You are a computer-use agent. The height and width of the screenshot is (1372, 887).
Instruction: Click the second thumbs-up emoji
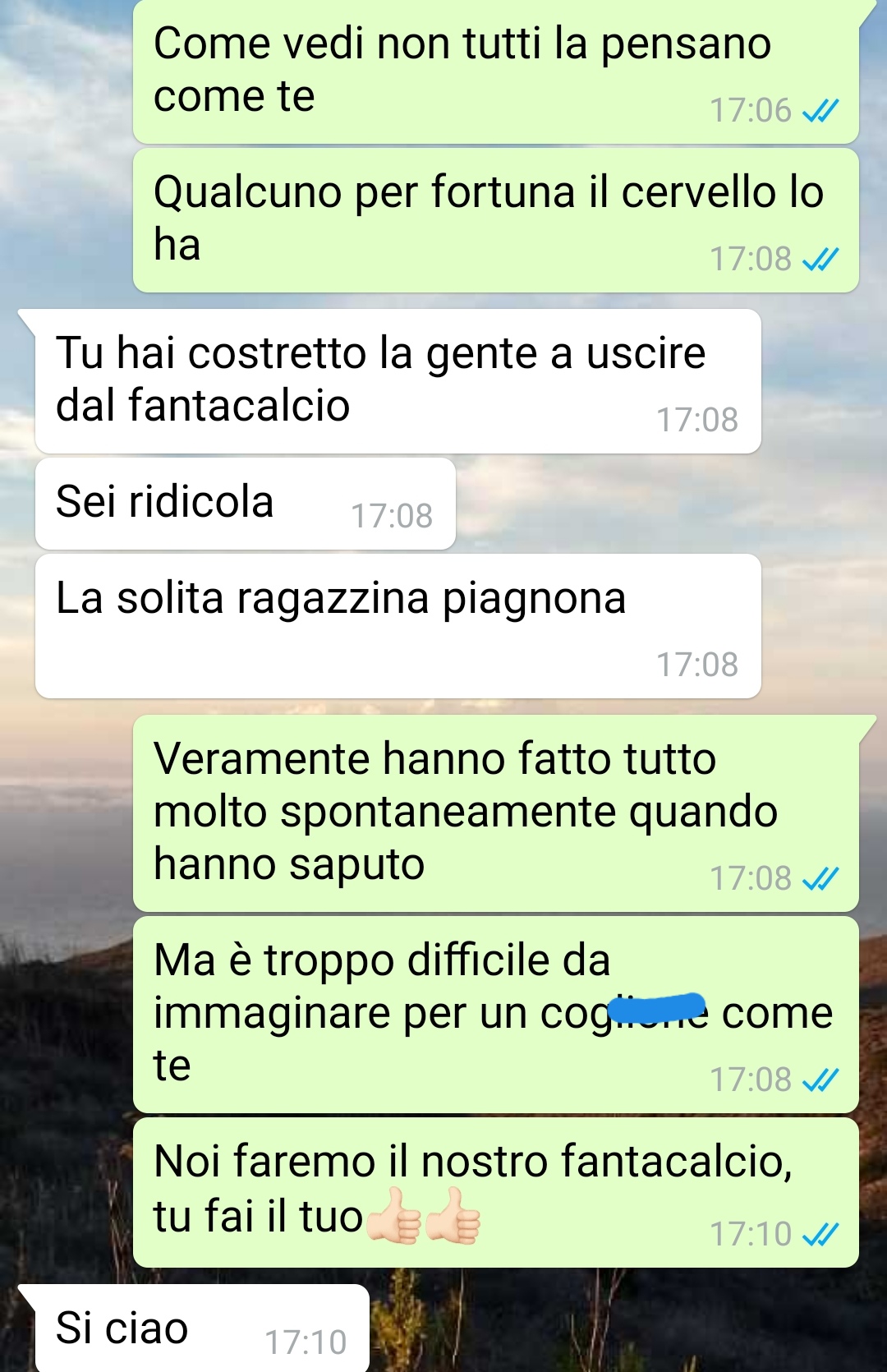click(453, 1216)
